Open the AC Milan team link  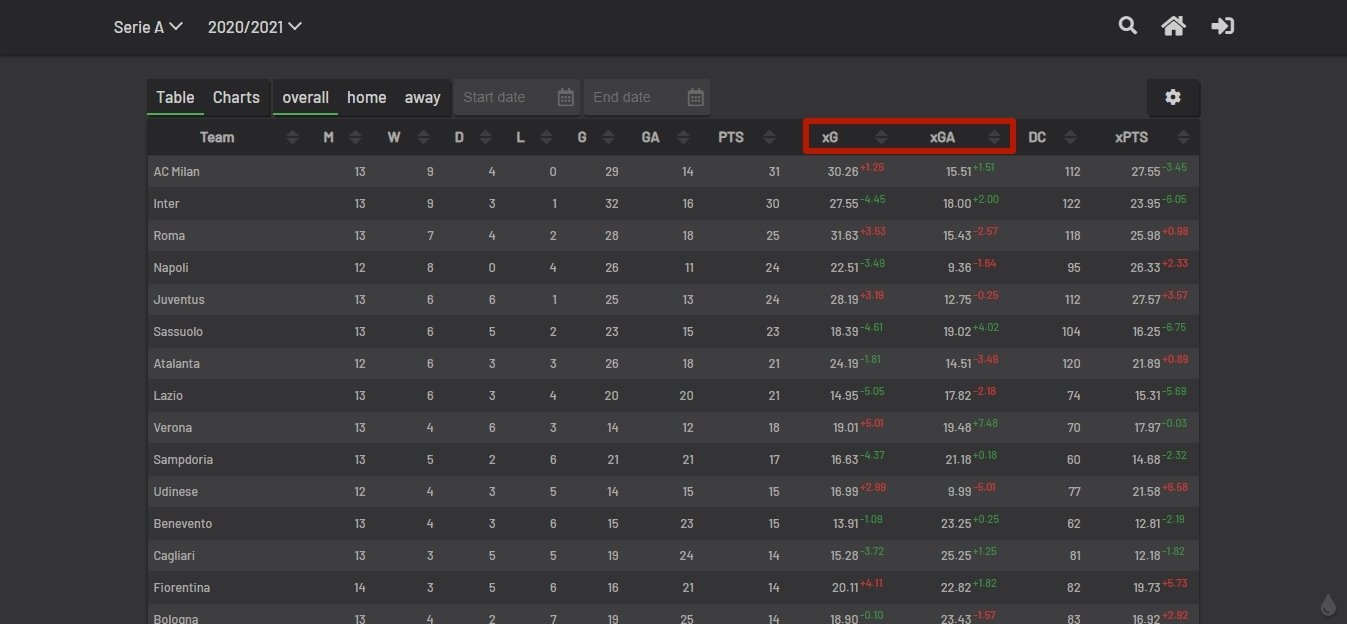coord(177,171)
